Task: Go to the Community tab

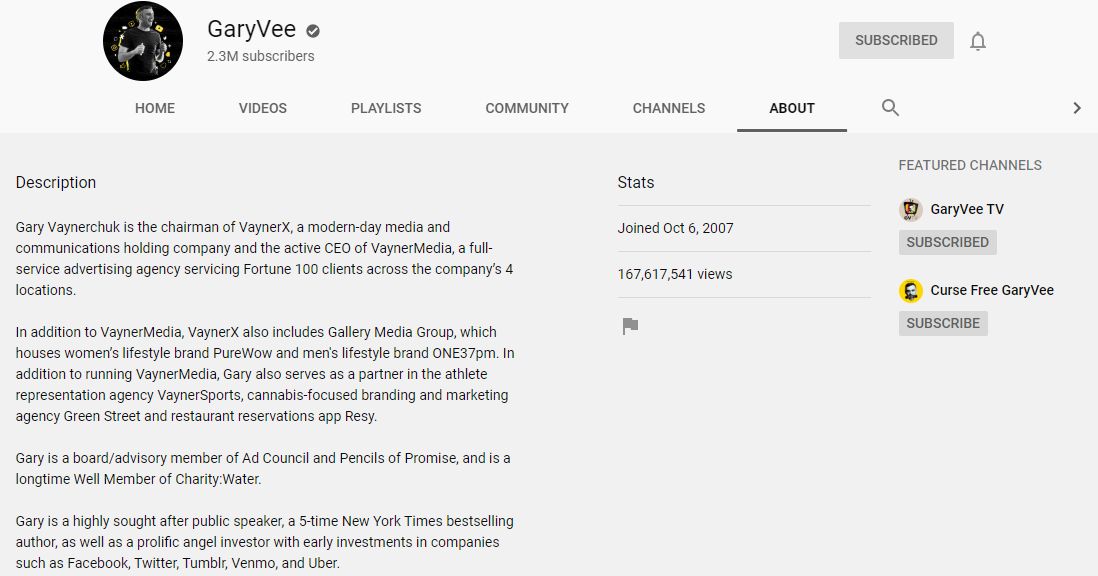Action: point(527,108)
